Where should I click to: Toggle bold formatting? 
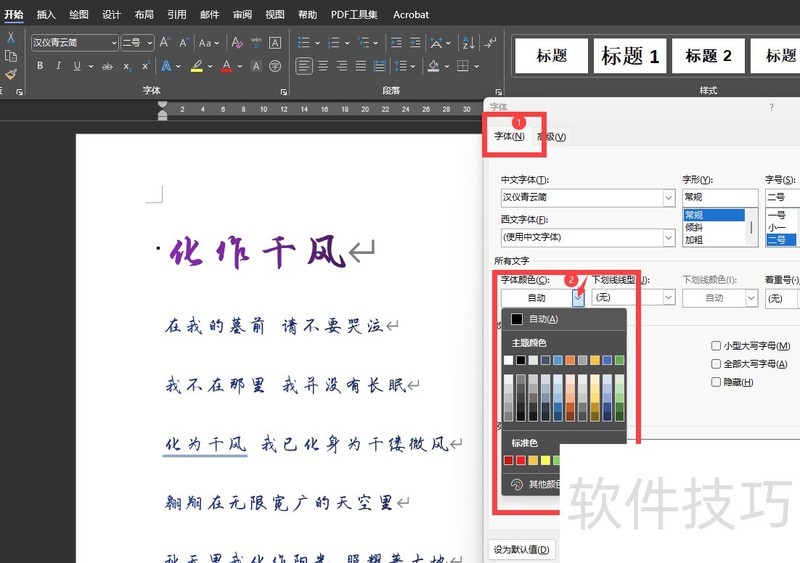tap(40, 66)
